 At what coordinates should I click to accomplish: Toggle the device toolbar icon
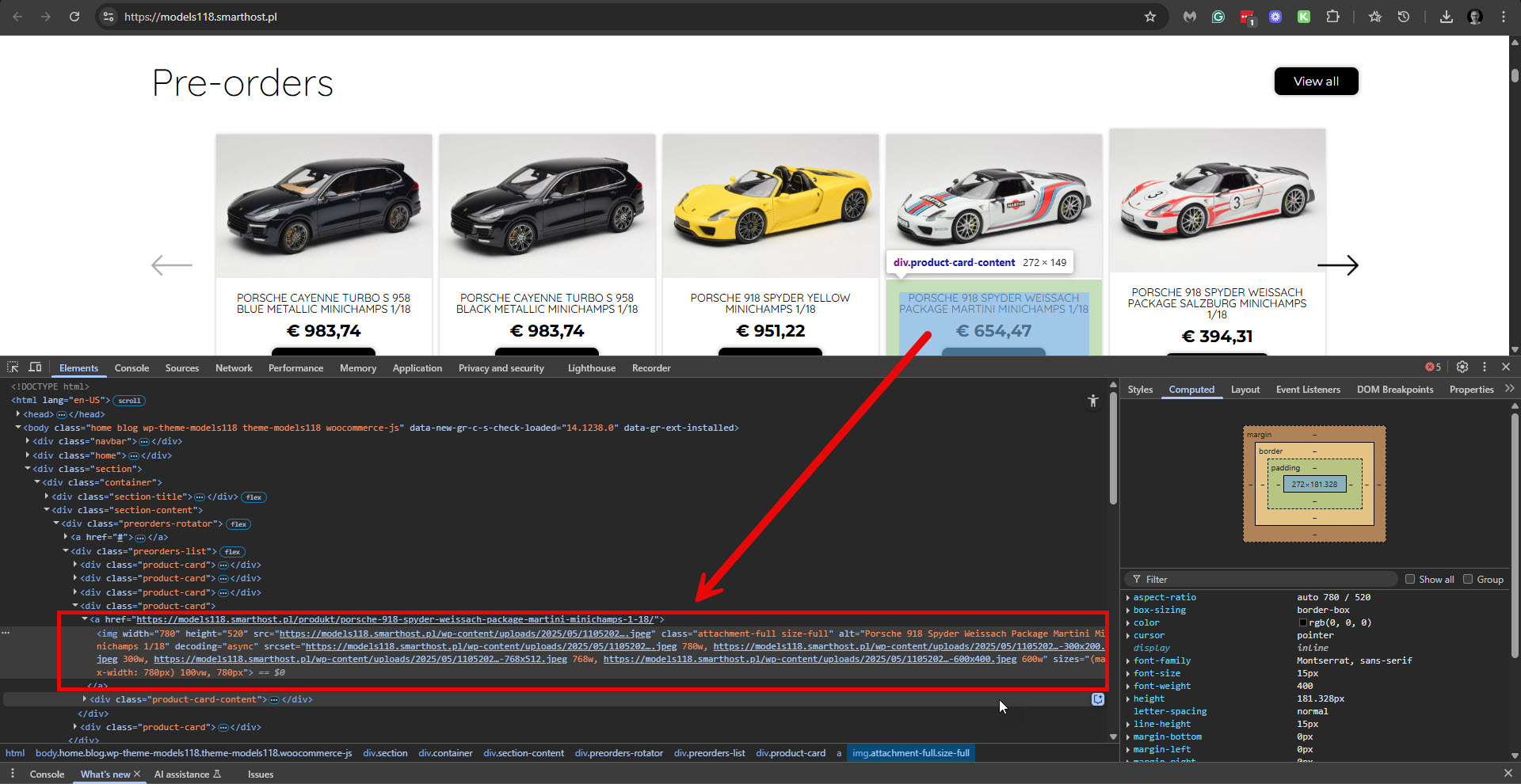point(35,367)
